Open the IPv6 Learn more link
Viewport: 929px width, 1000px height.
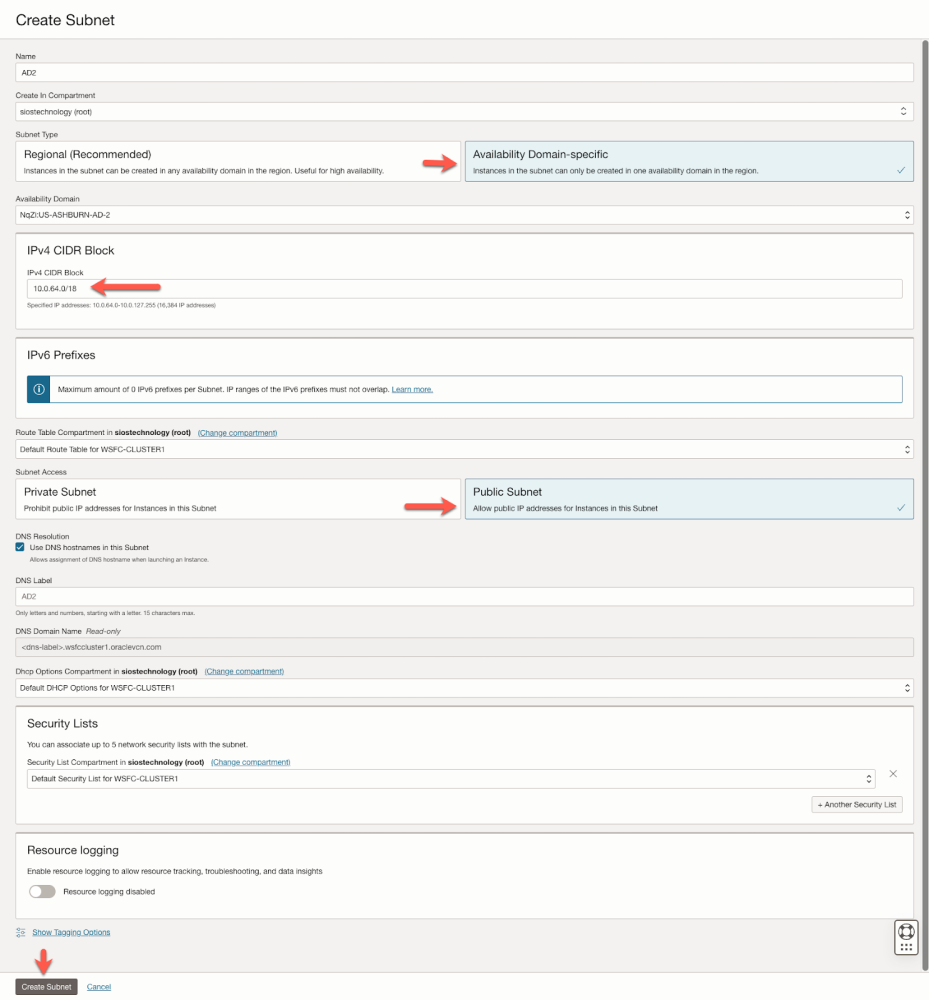(412, 389)
